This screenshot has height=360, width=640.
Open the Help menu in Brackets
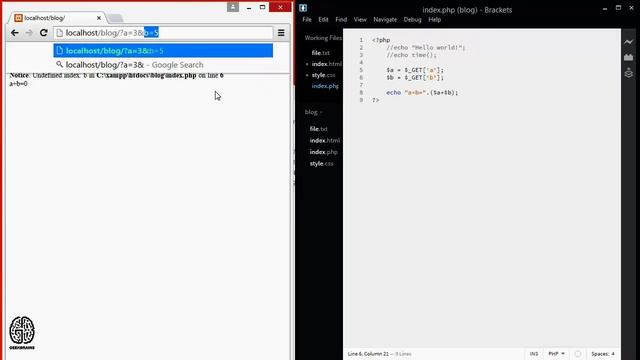(x=435, y=20)
